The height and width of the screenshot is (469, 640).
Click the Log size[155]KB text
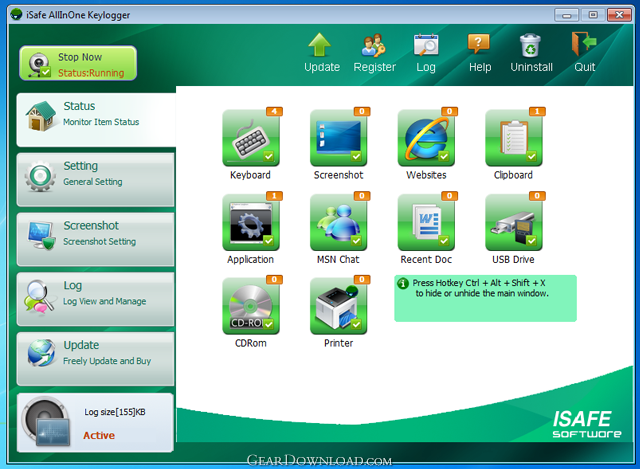tap(115, 412)
